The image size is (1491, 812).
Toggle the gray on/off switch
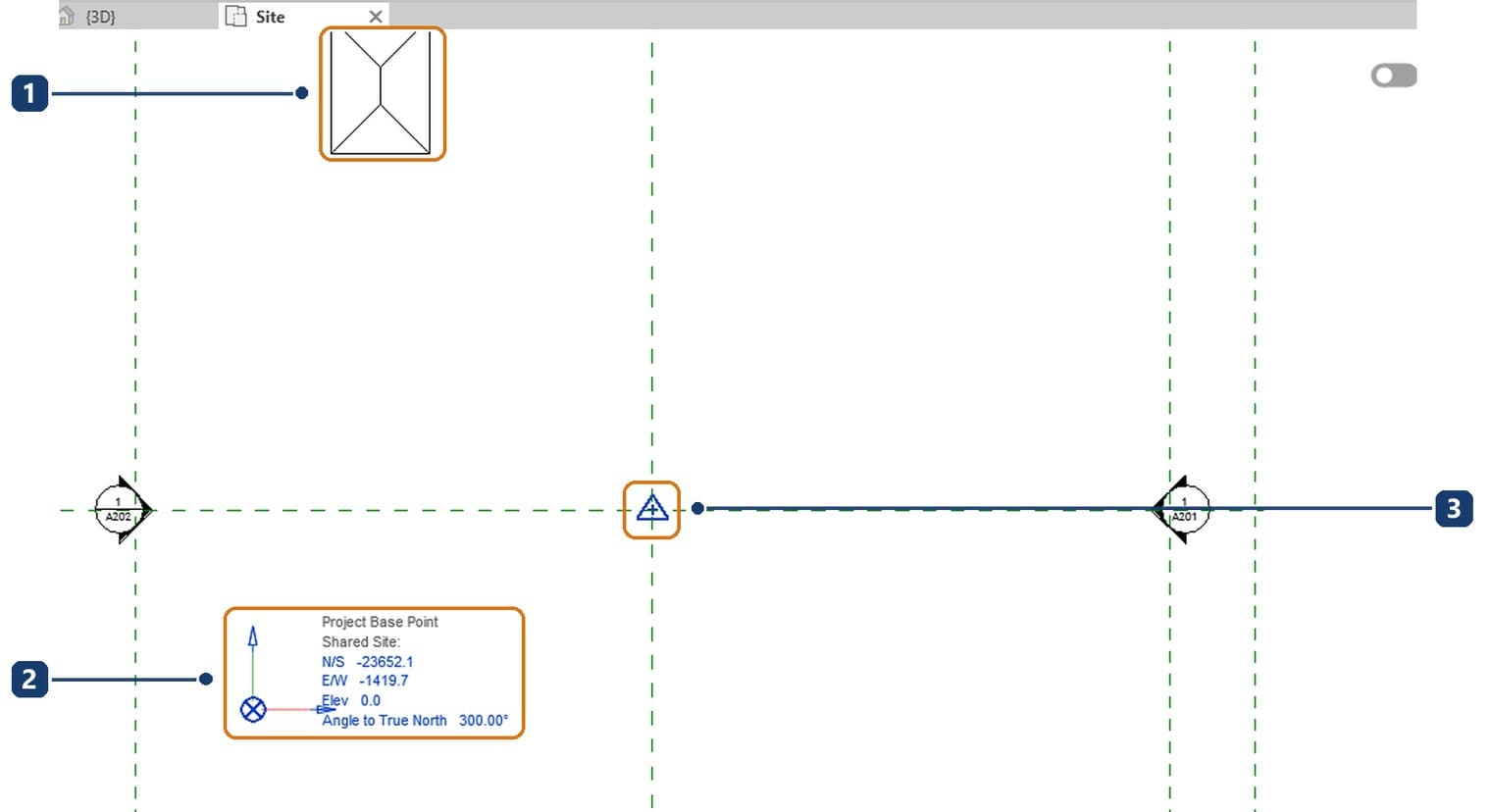(x=1394, y=76)
